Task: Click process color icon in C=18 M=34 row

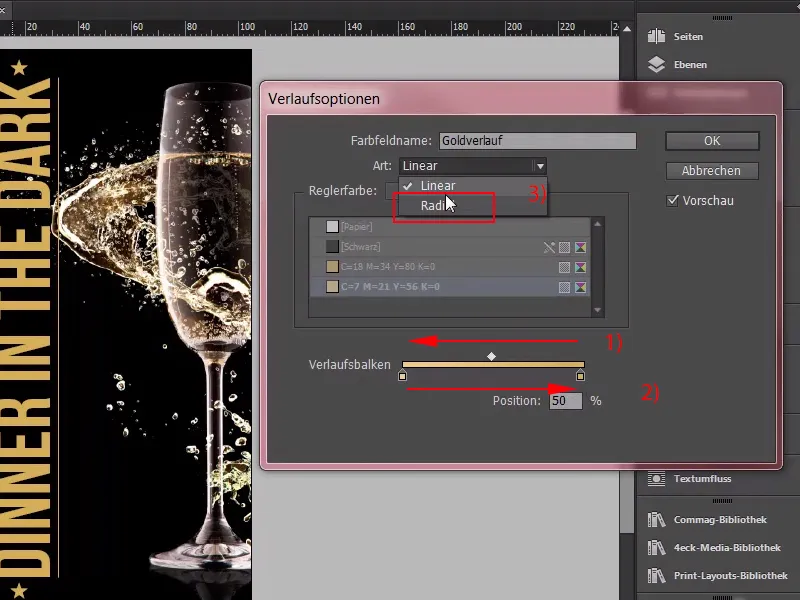Action: pyautogui.click(x=564, y=267)
